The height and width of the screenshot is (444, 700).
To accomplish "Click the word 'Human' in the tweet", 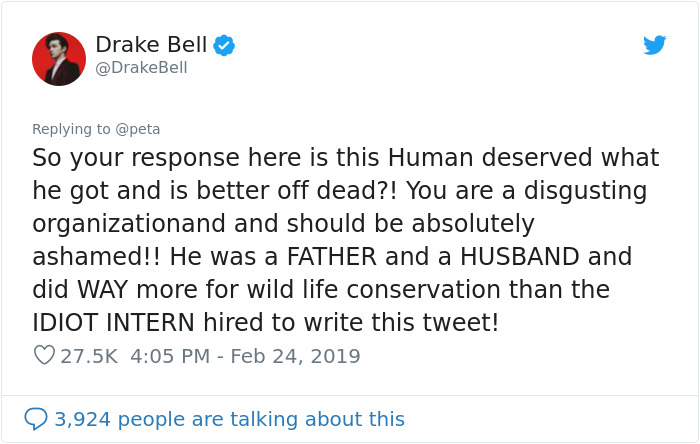I will point(430,158).
